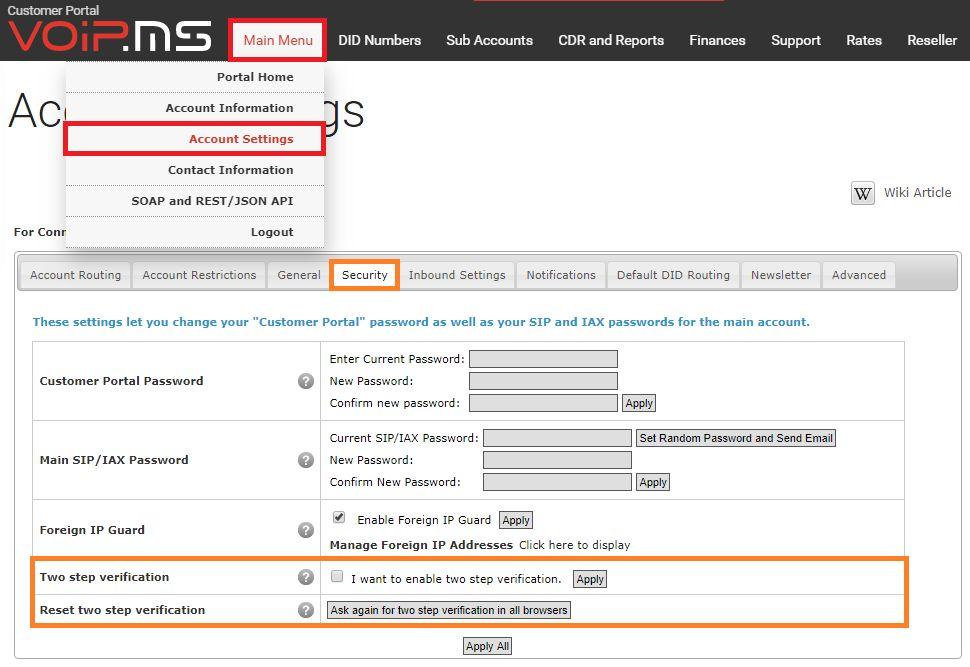Click the VoIP.ms logo
The image size is (970, 667).
pos(109,36)
